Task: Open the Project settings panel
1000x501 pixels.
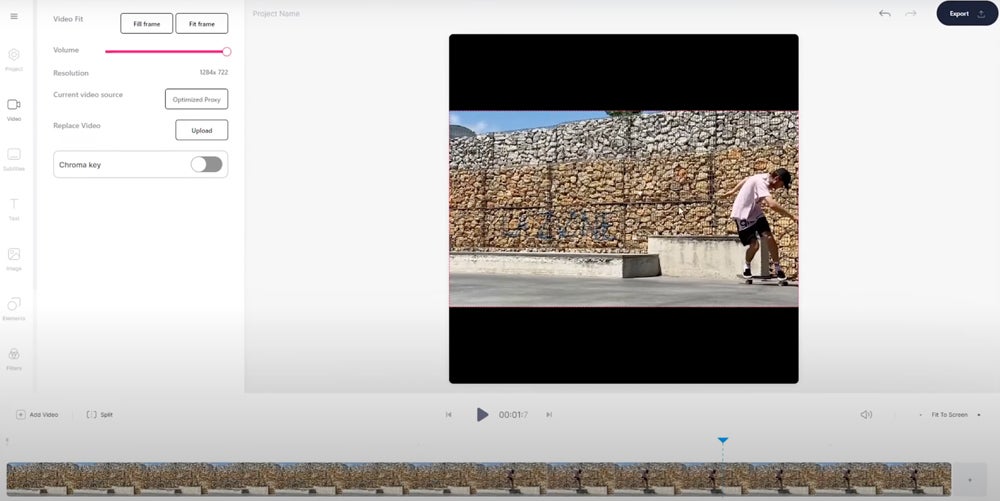Action: (x=14, y=58)
